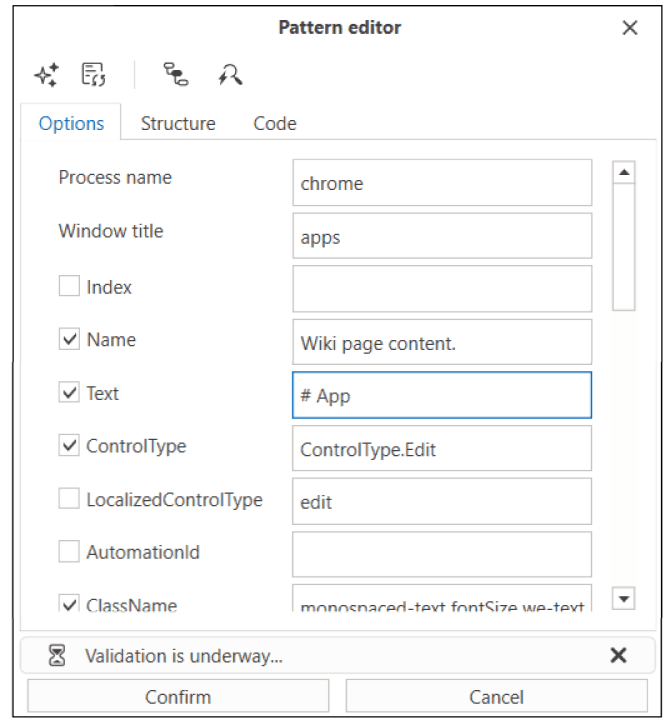Enable the Index checkbox
Viewport: 670px width, 724px height.
pyautogui.click(x=69, y=287)
